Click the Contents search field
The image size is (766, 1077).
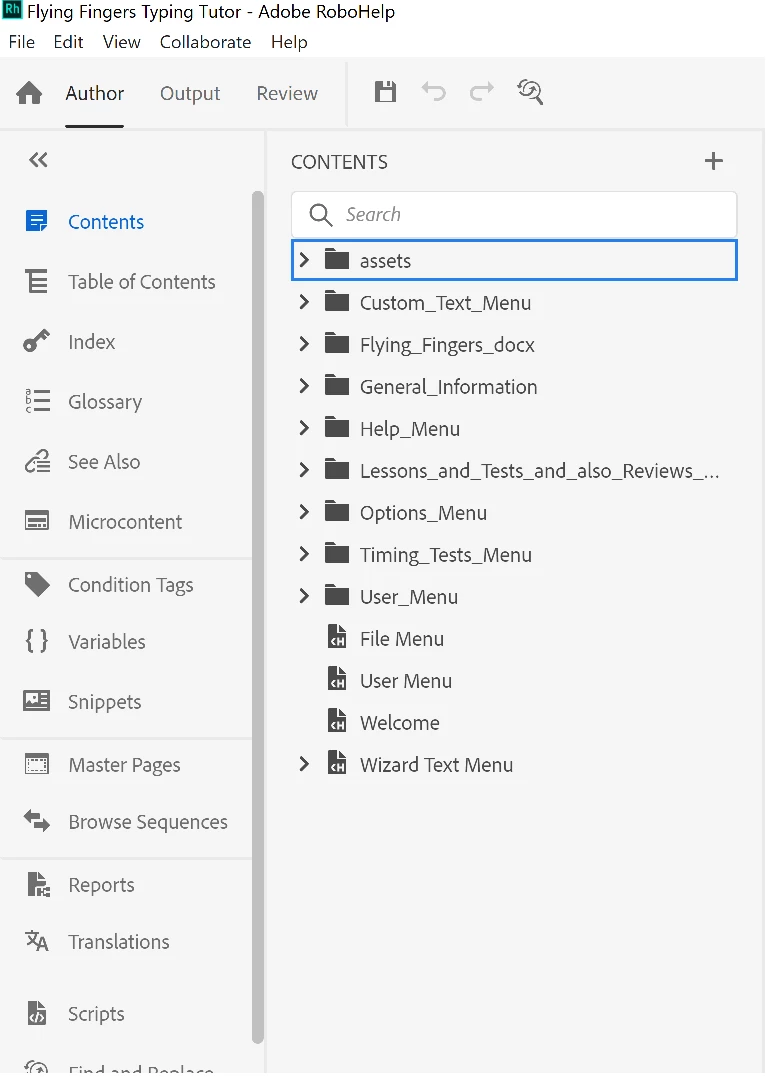514,214
